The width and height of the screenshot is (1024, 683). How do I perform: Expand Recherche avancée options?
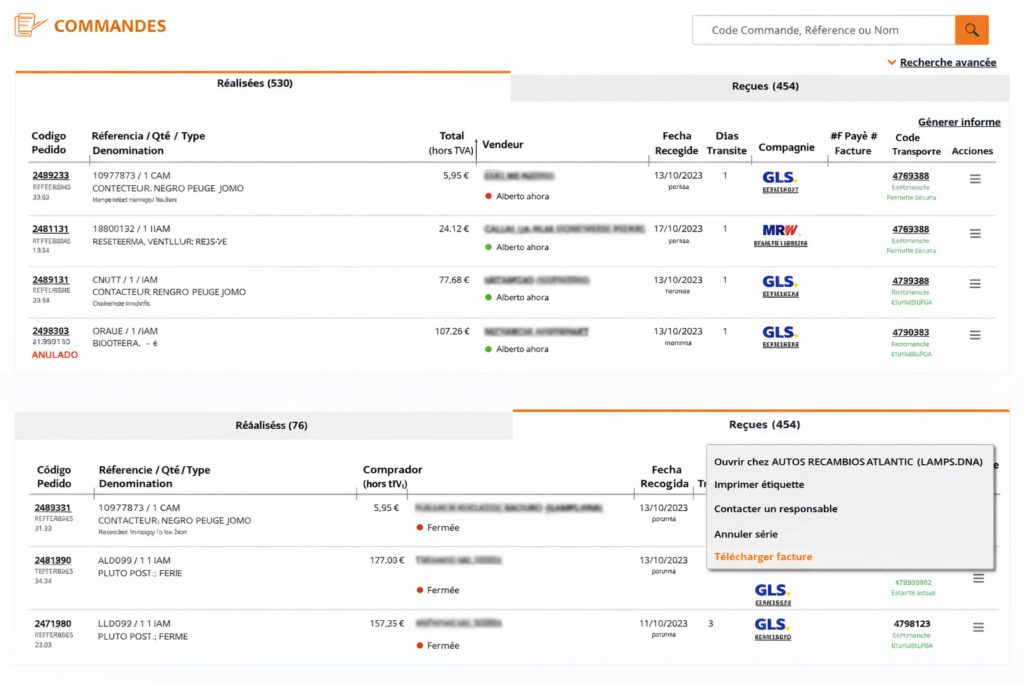tap(947, 62)
